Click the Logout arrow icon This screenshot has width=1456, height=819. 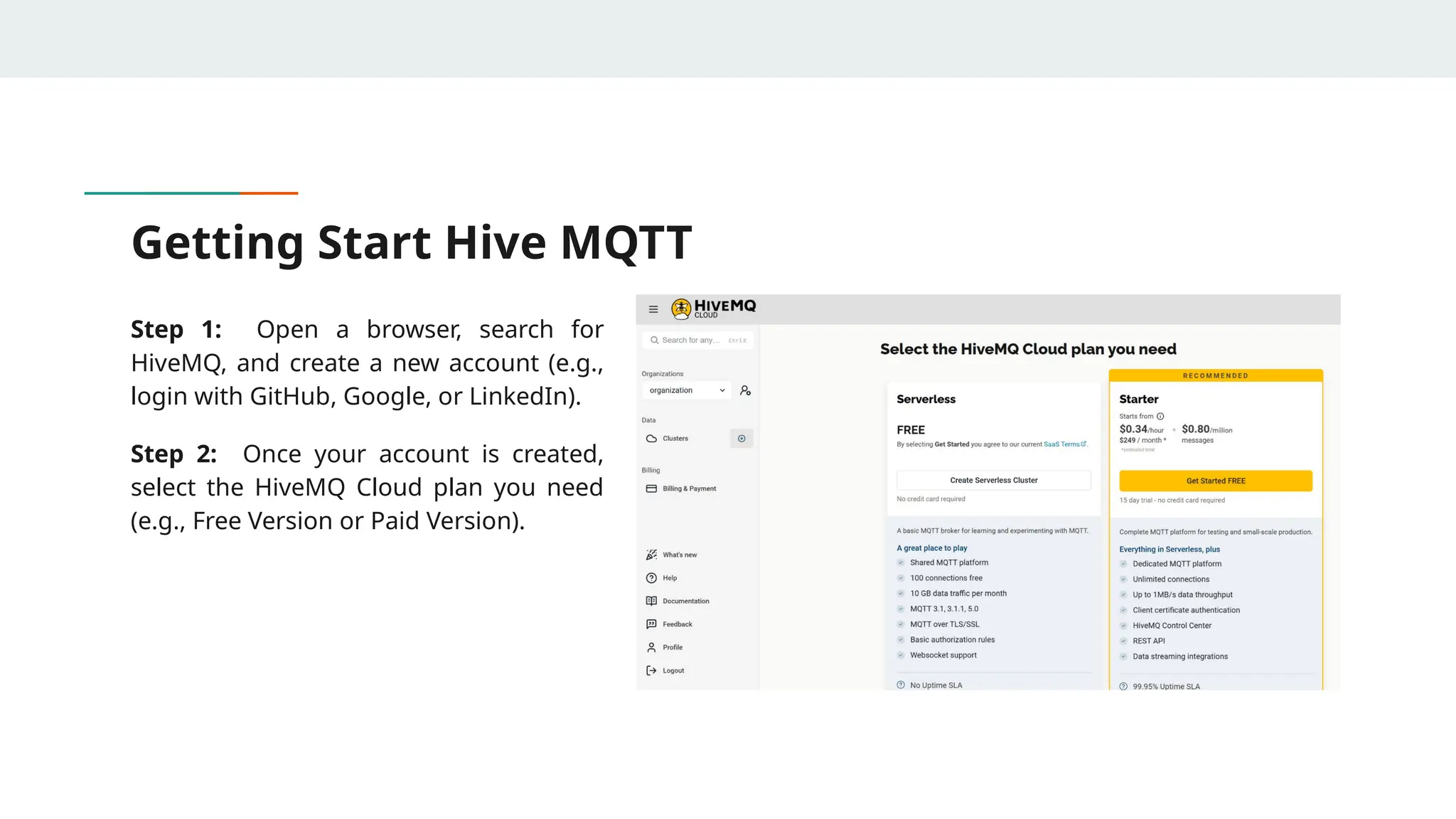651,670
